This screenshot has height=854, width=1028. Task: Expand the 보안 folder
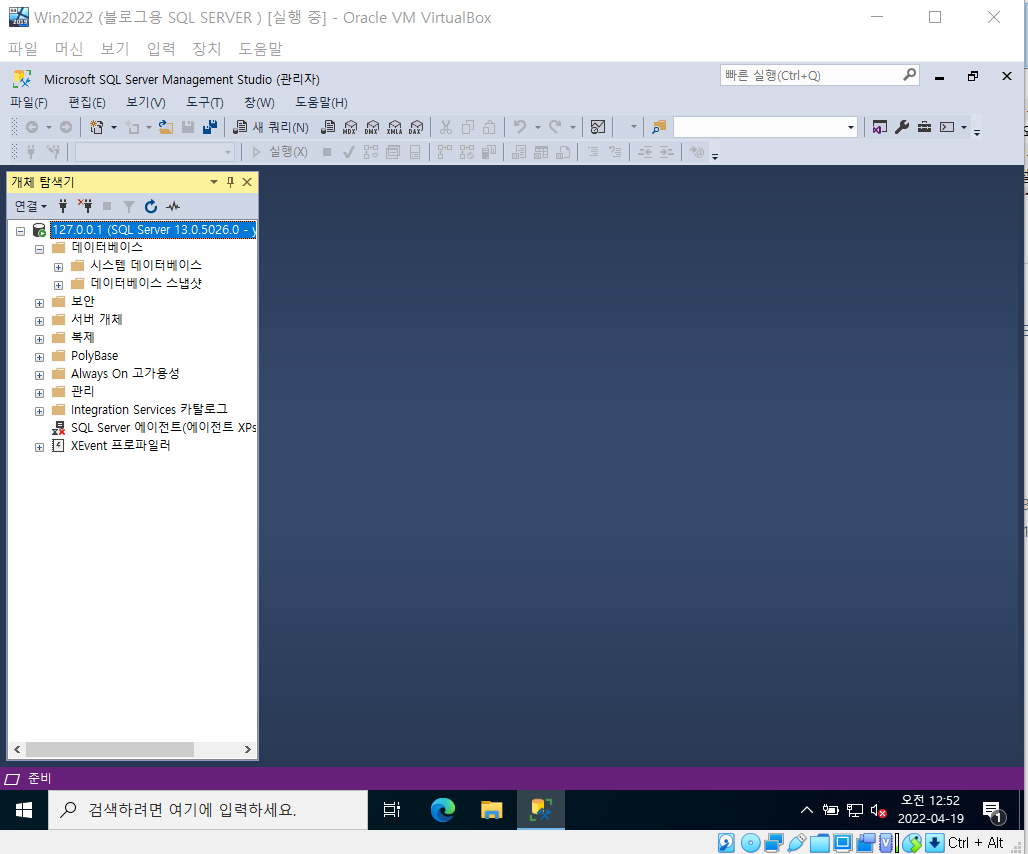tap(39, 303)
